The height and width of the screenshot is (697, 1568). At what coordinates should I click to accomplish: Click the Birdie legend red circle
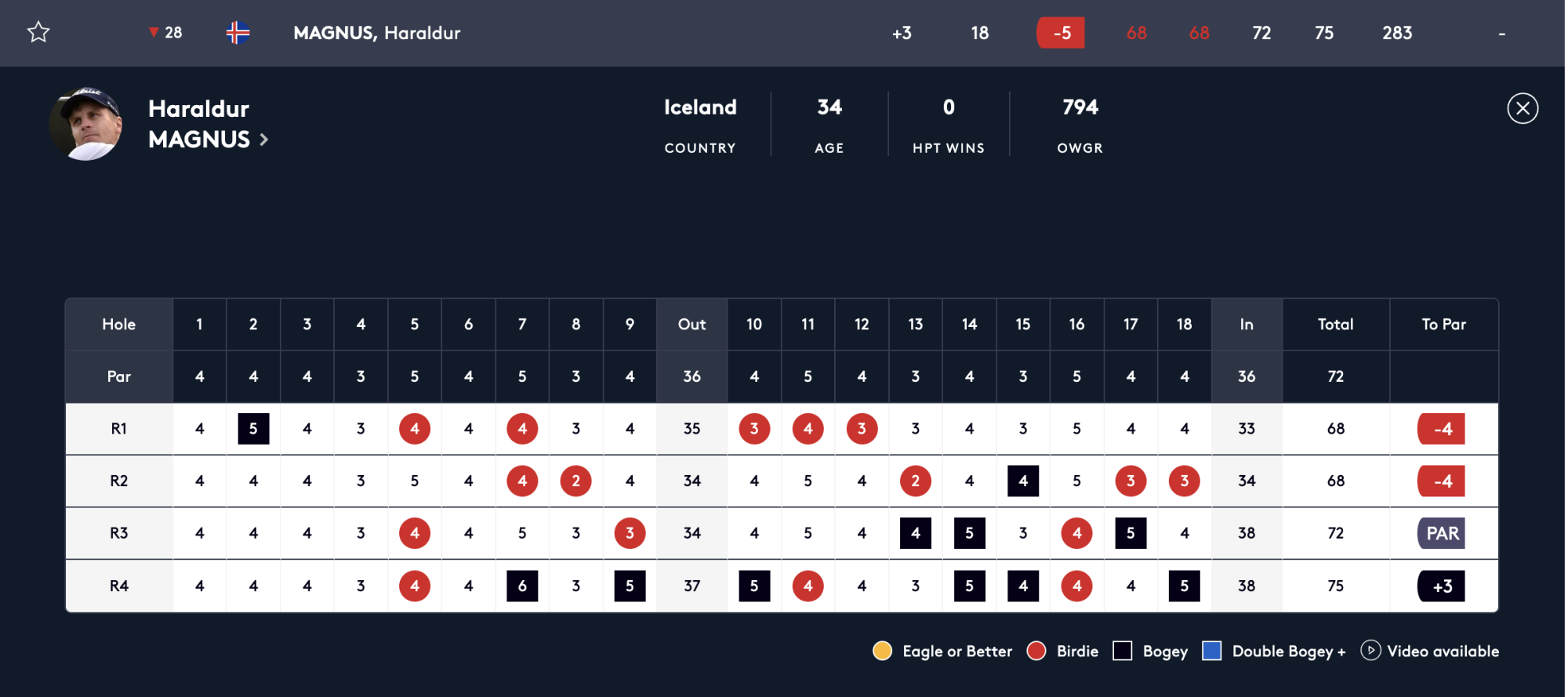[1036, 651]
